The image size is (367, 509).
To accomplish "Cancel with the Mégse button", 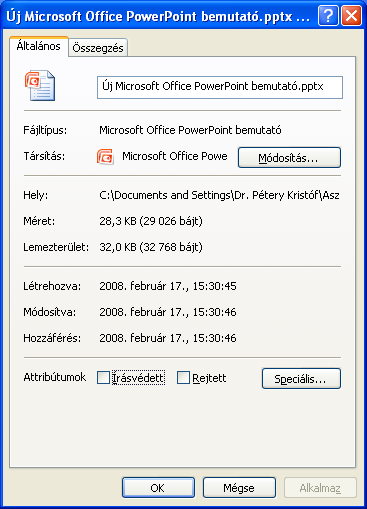I will 239,488.
